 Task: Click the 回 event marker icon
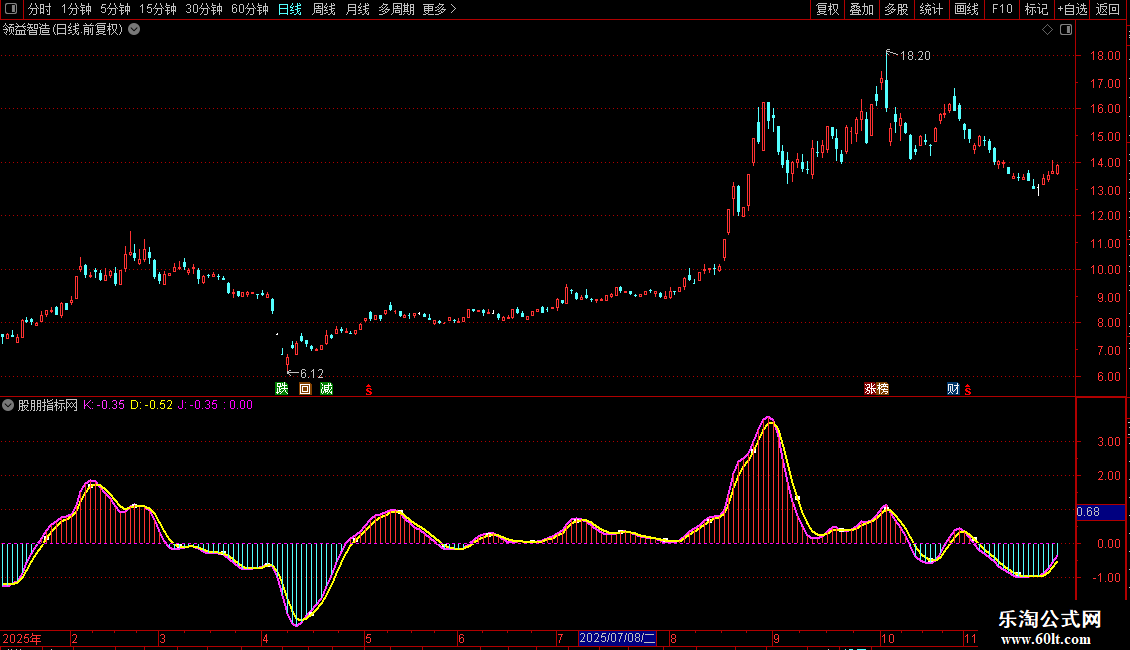click(x=305, y=389)
